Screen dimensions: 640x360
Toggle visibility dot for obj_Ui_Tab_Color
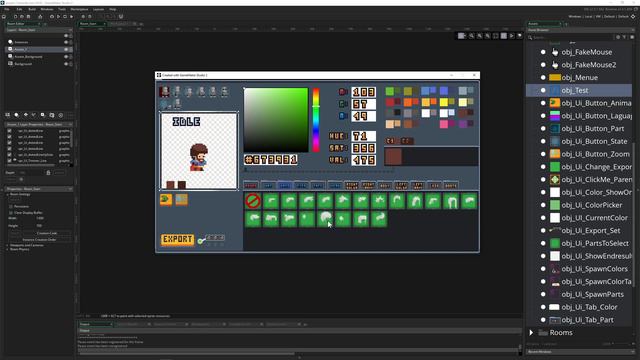[x=543, y=307]
